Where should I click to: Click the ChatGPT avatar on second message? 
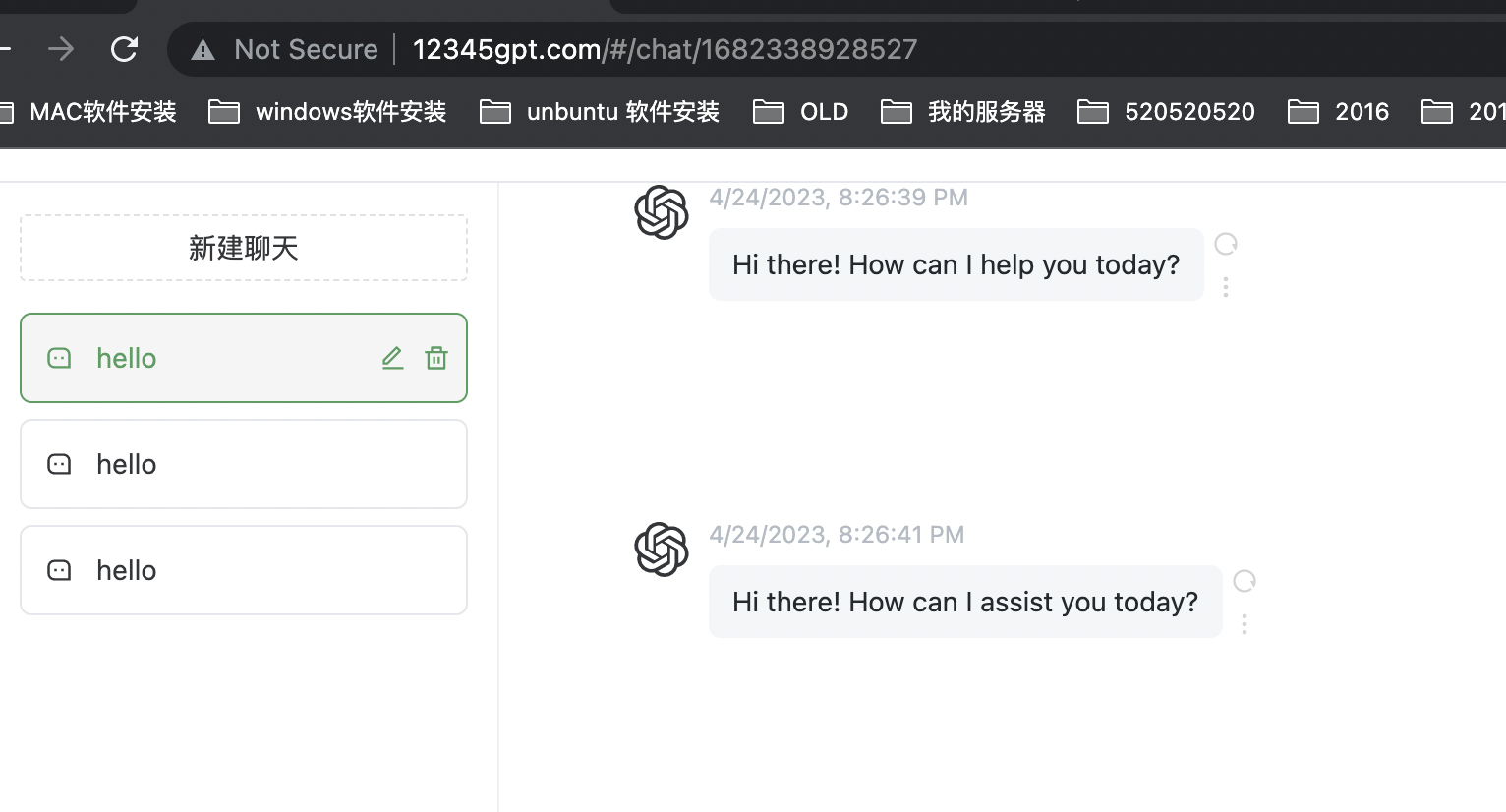pos(662,550)
